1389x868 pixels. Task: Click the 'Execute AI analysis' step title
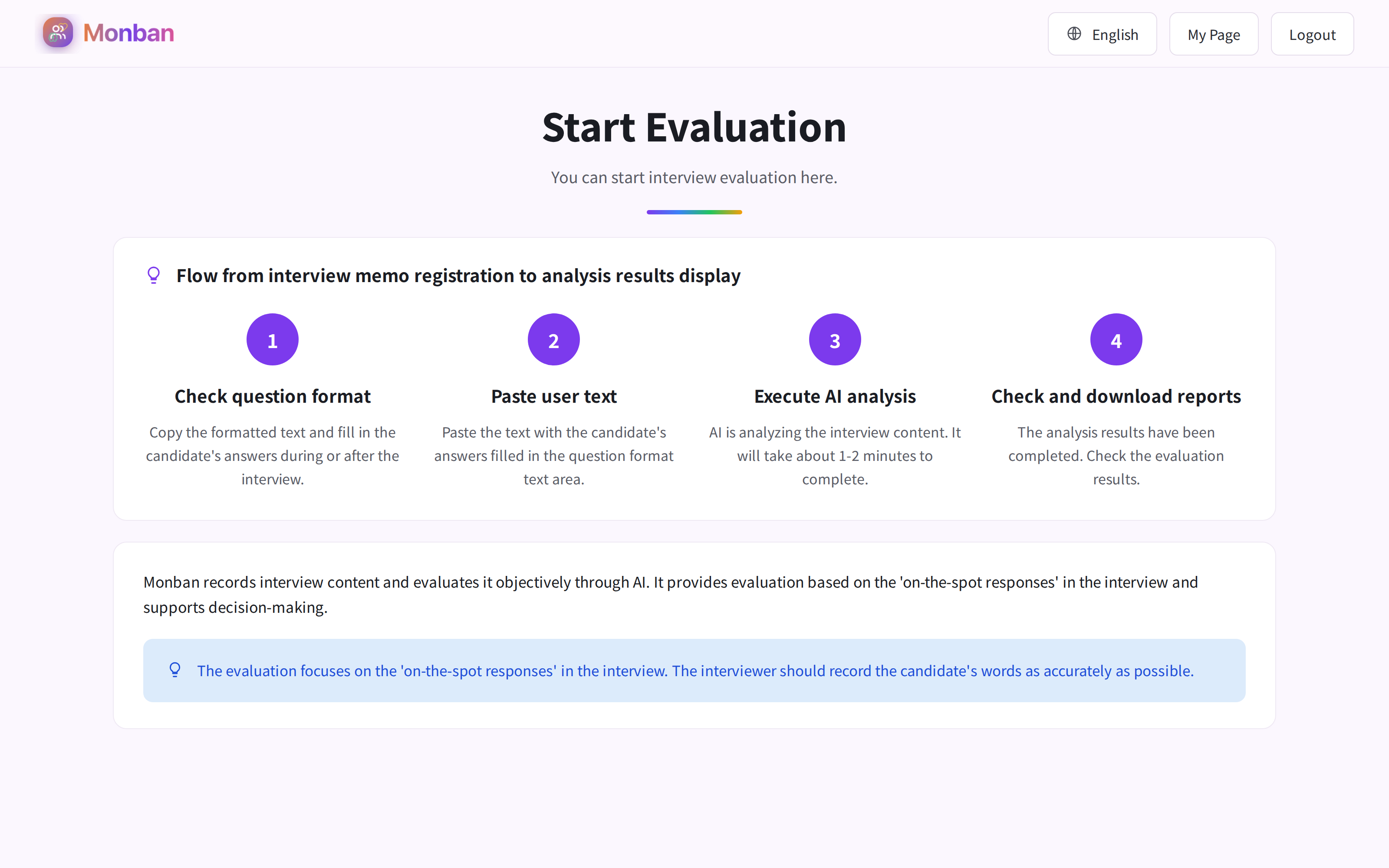835,396
